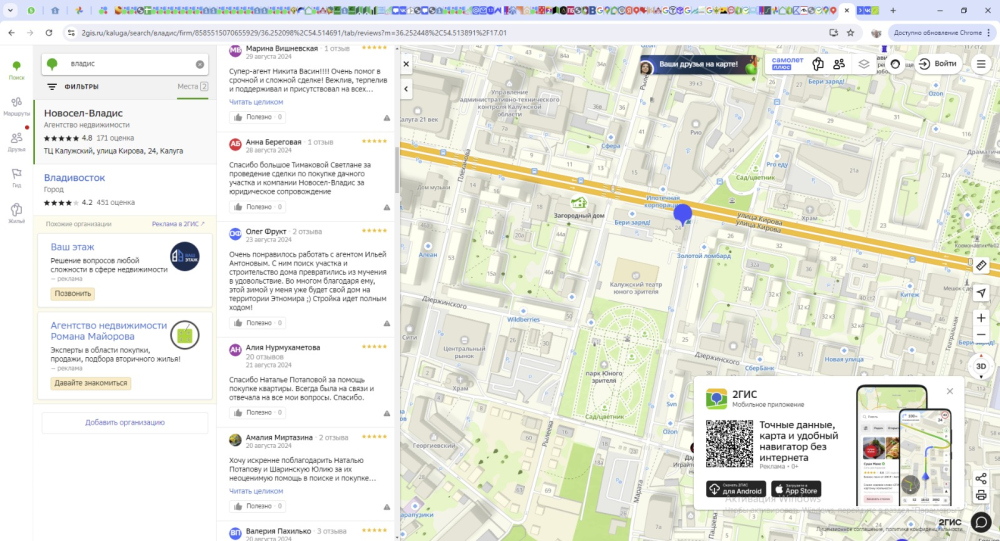Open the ФИЛЬТРЫ filter options
The image size is (1000, 541).
pyautogui.click(x=73, y=87)
